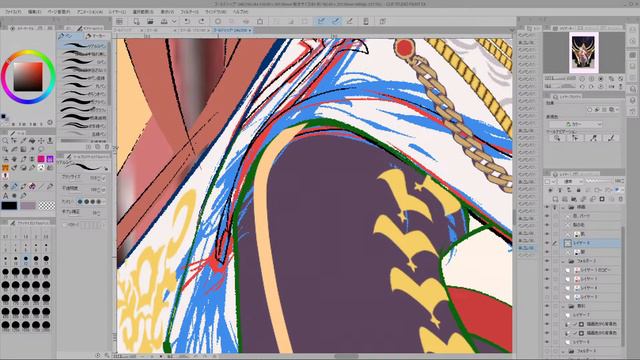640x360 pixels.
Task: Open the ウィンドウ menu
Action: point(216,12)
